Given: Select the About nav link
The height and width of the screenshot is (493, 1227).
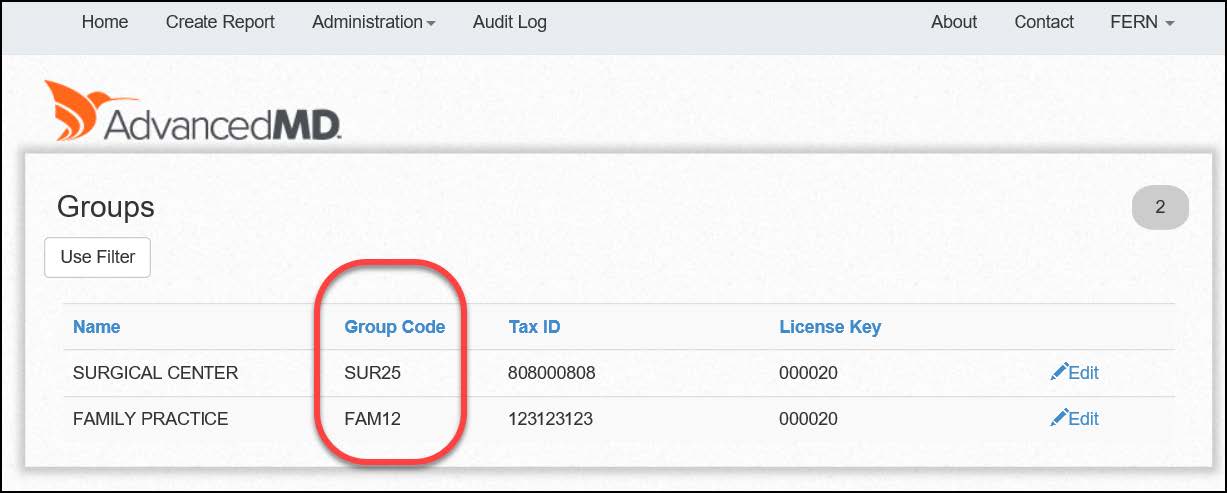Looking at the screenshot, I should tap(953, 22).
